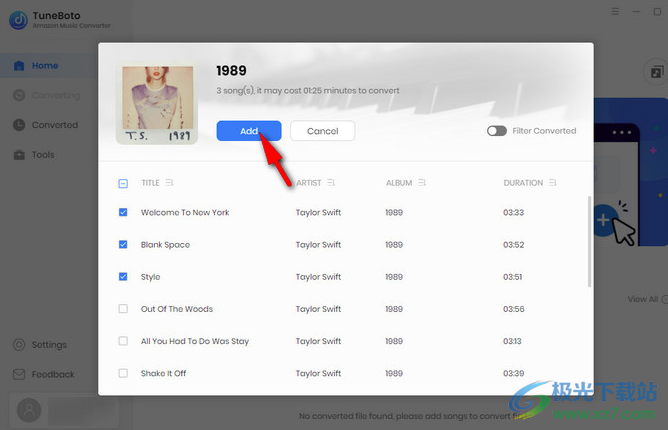Open the hamburger menu in title bar

point(615,12)
